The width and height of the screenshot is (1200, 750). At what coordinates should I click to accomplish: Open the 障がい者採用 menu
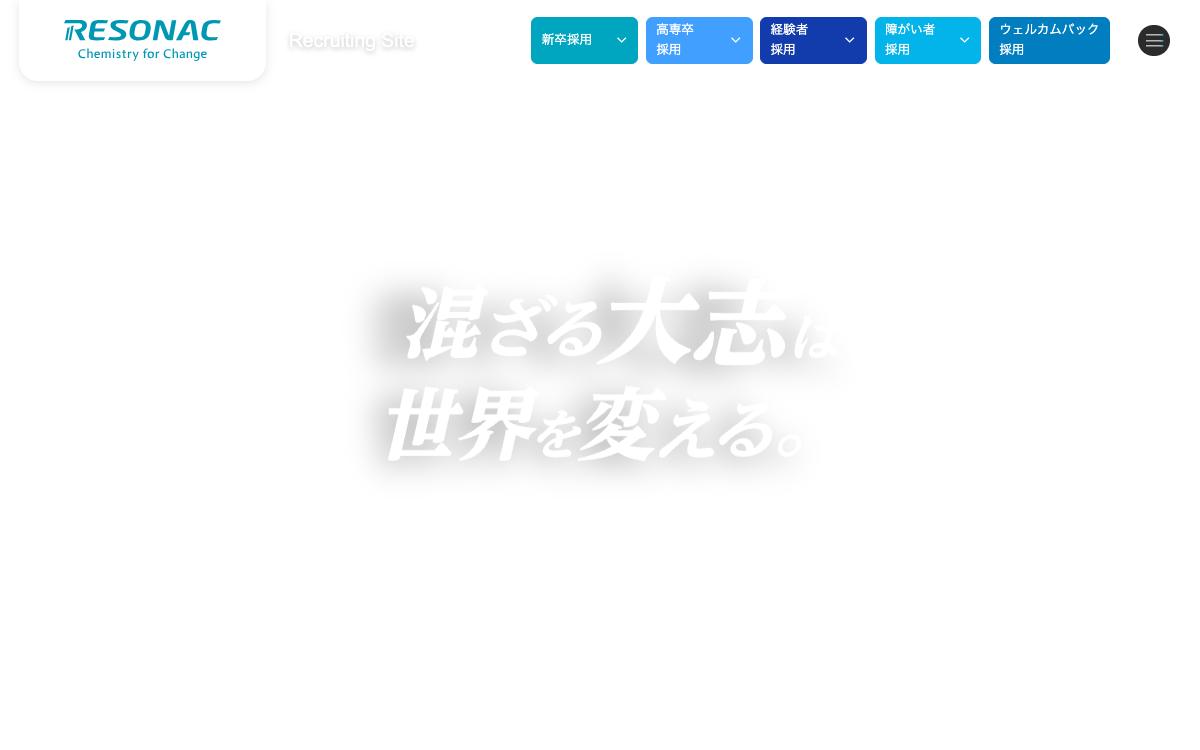(x=928, y=40)
